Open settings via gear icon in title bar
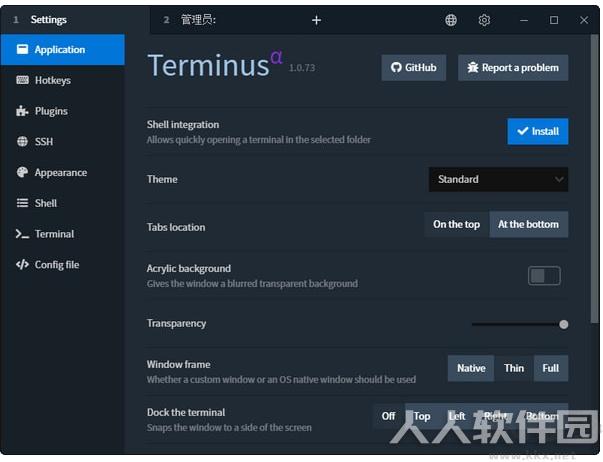603x462 pixels. tap(484, 20)
